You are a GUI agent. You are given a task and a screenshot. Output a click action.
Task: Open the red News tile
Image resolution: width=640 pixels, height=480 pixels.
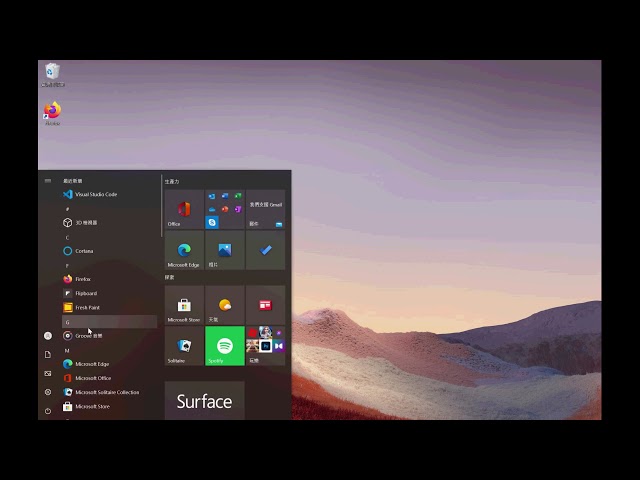coord(265,305)
